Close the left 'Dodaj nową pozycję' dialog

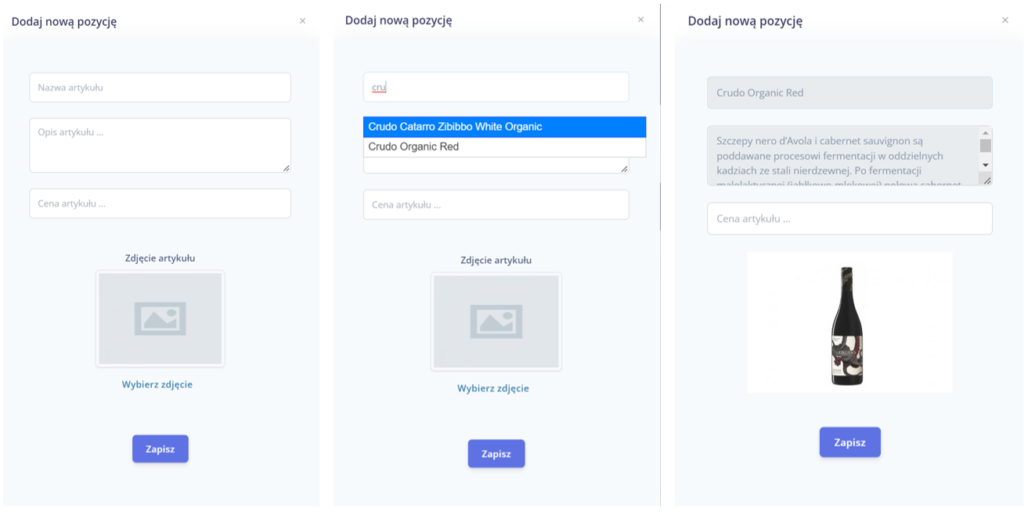click(x=302, y=21)
